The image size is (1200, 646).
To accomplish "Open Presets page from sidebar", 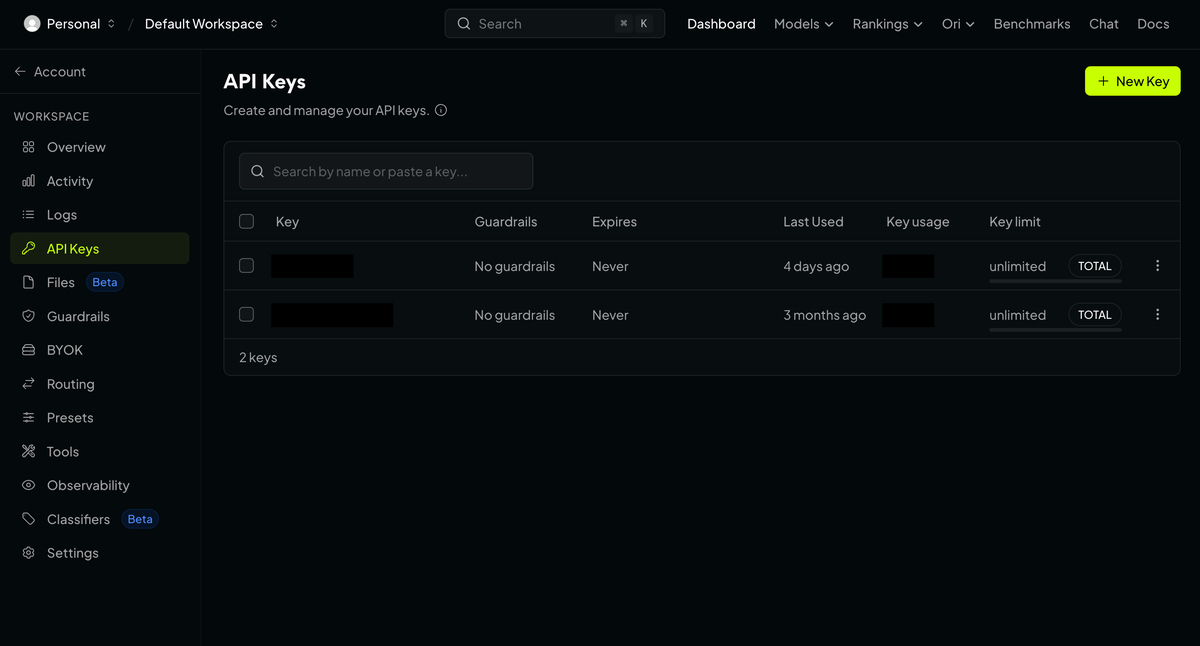I will coord(100,418).
